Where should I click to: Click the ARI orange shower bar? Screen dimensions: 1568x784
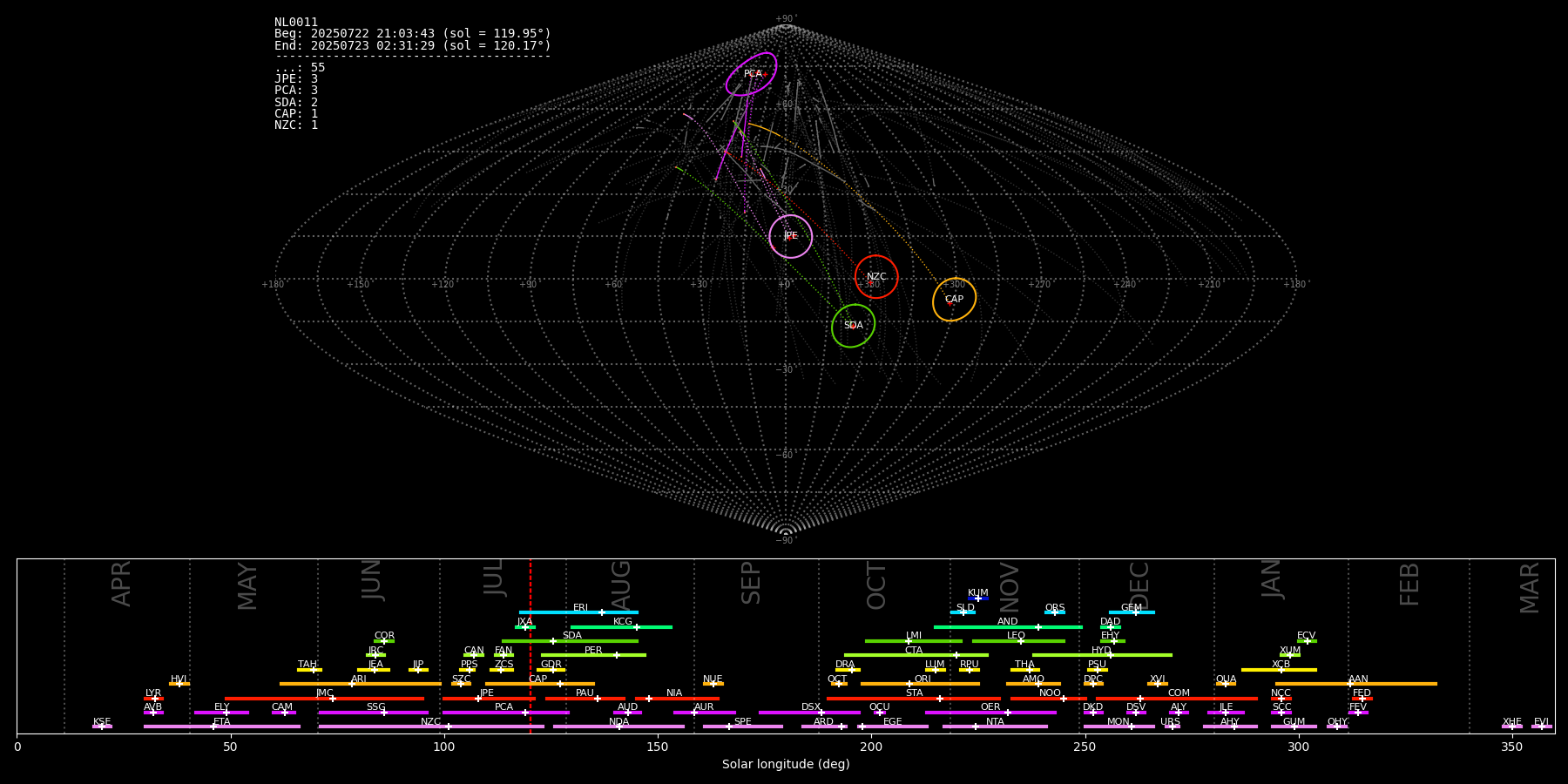point(360,684)
